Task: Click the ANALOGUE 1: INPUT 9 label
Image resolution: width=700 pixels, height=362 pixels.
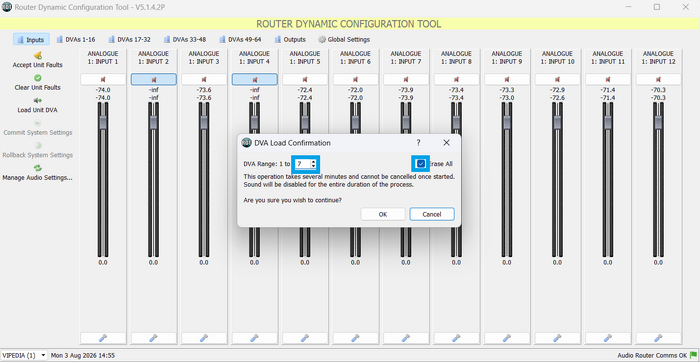Action: tap(507, 58)
